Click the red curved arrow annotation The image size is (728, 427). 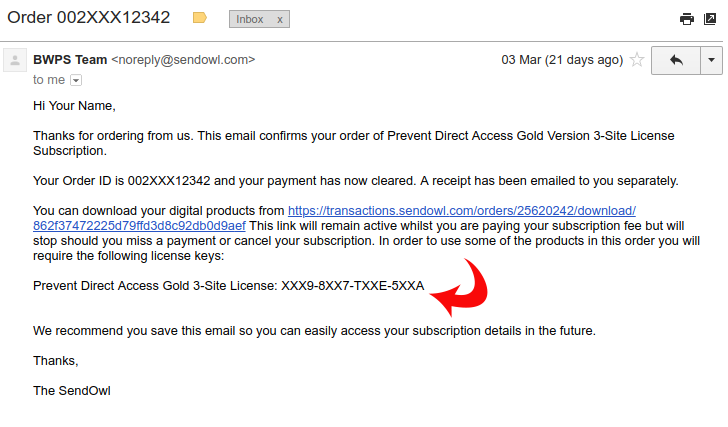point(459,288)
